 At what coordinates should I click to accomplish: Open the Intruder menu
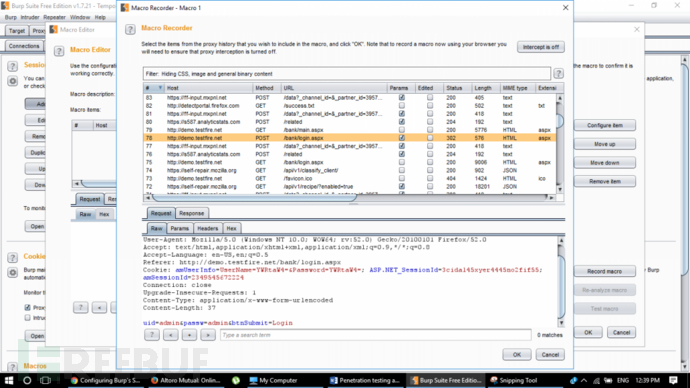click(x=29, y=17)
